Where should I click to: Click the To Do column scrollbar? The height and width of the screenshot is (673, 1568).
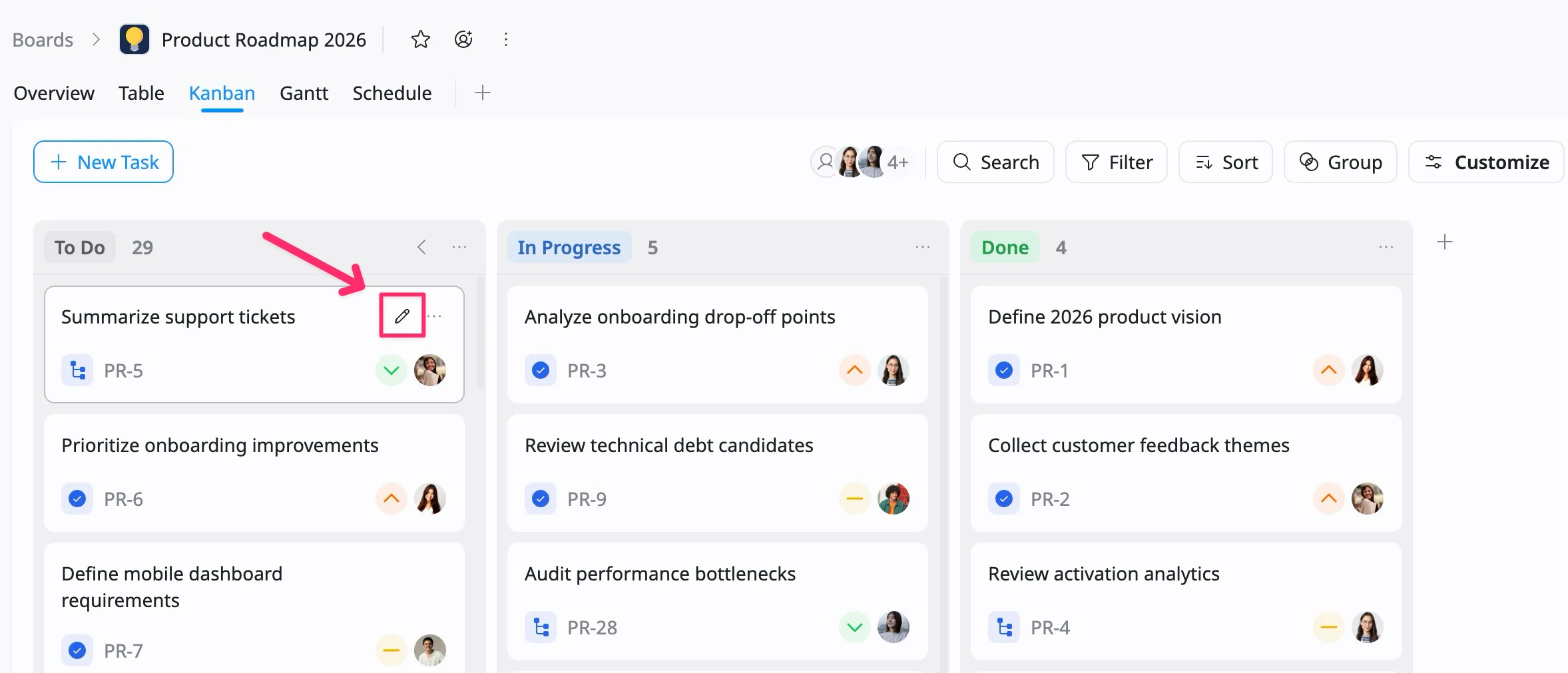click(481, 333)
